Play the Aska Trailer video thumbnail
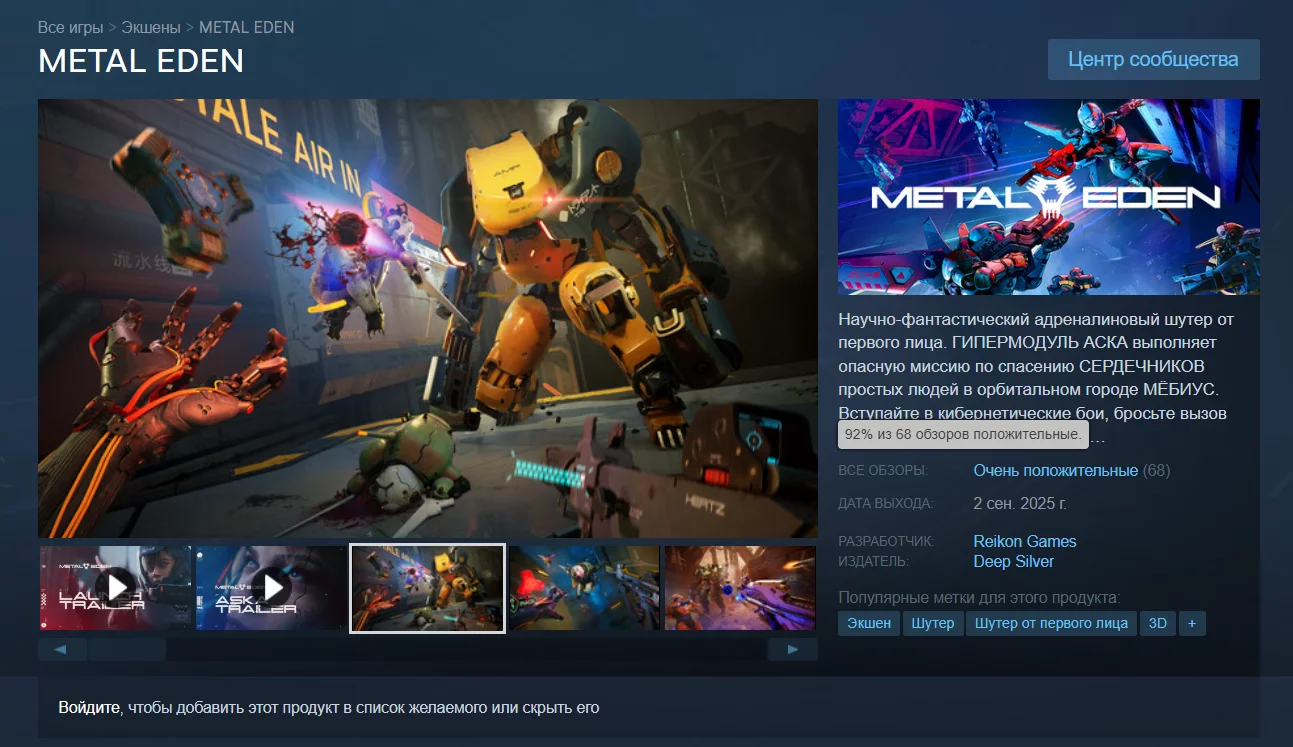The width and height of the screenshot is (1293, 747). [271, 587]
